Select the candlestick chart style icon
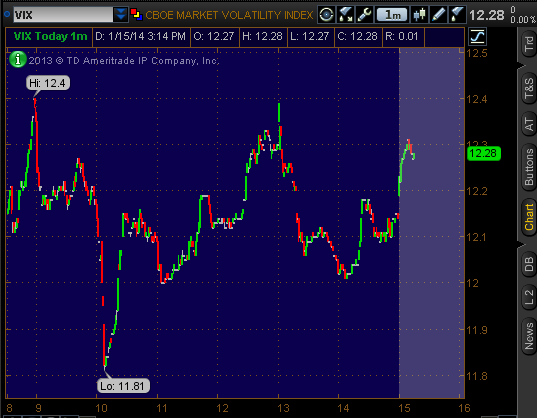Viewport: 537px width, 418px height. point(420,15)
